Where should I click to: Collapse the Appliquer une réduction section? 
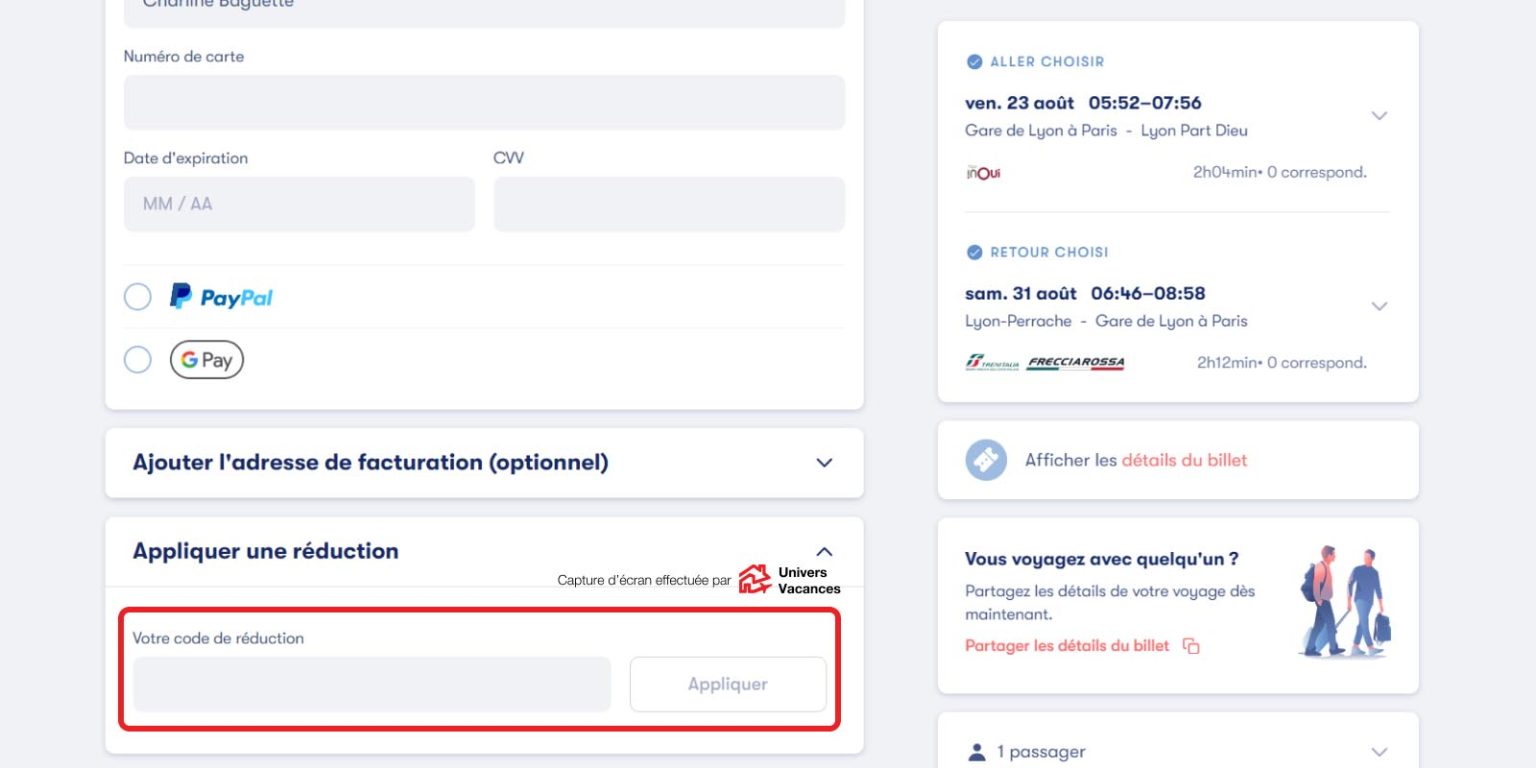[x=824, y=551]
